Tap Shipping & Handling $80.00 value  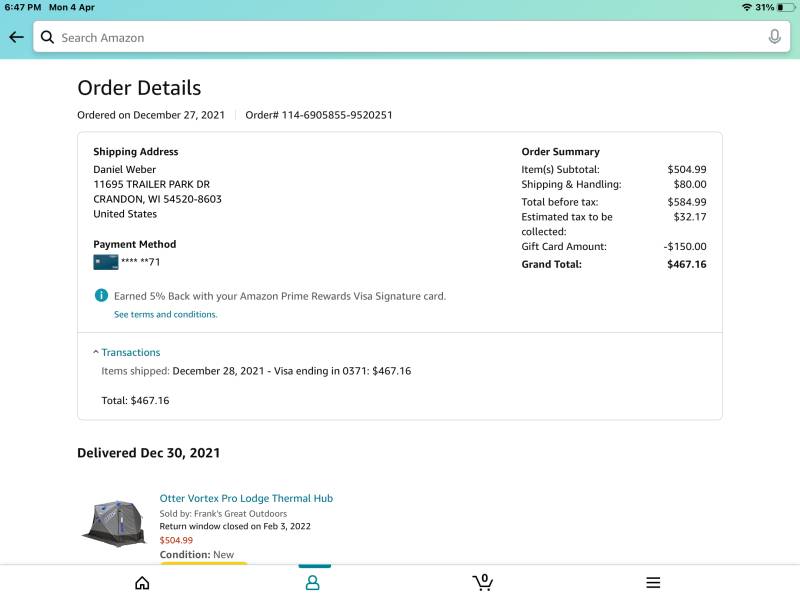690,184
